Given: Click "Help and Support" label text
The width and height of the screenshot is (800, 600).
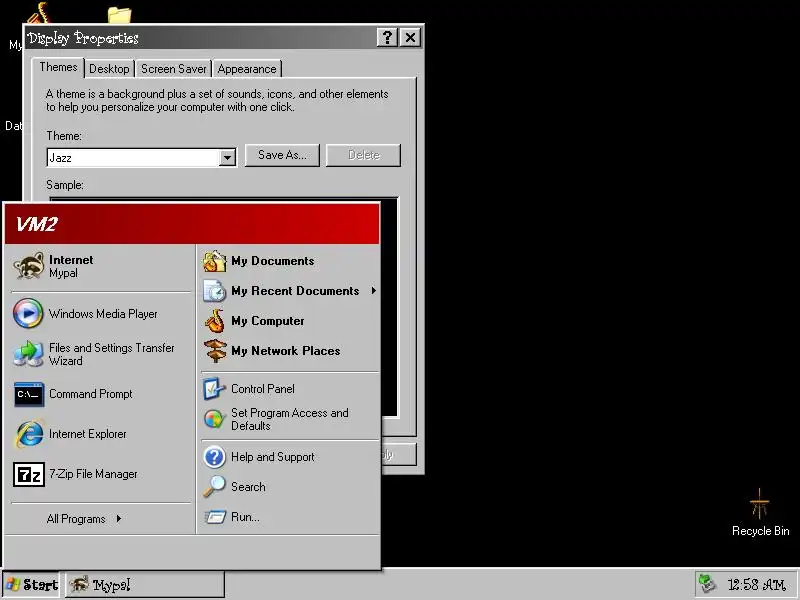Looking at the screenshot, I should coord(272,457).
